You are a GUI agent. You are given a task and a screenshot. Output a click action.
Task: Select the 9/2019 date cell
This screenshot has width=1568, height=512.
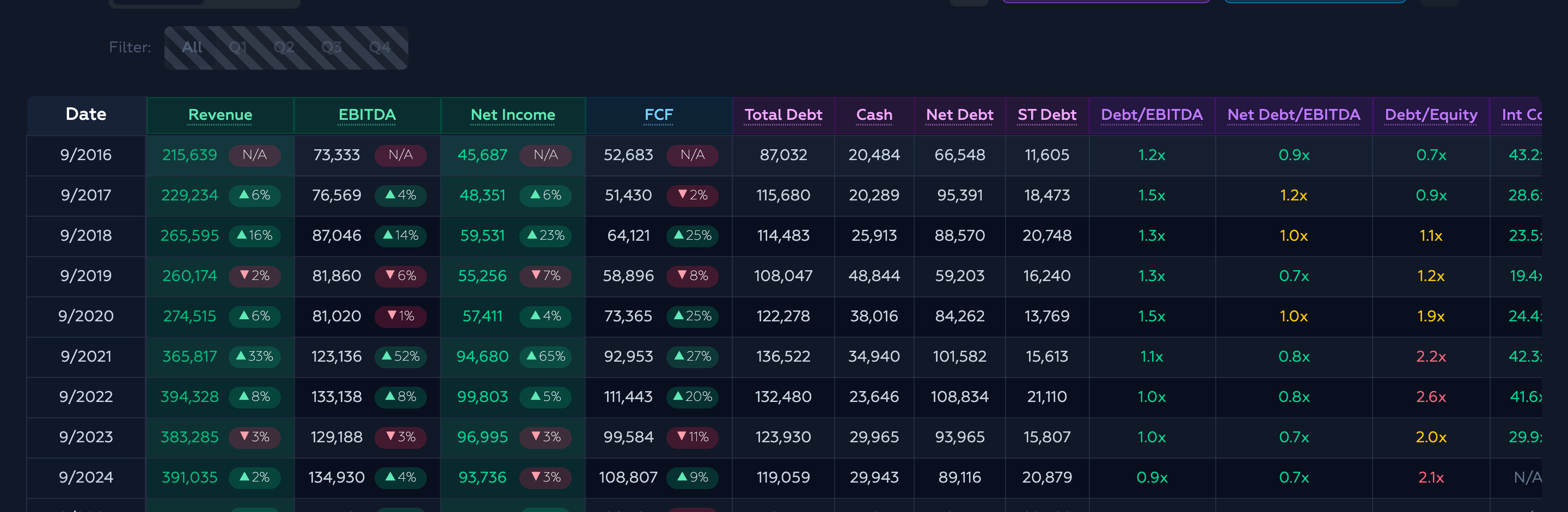click(86, 276)
